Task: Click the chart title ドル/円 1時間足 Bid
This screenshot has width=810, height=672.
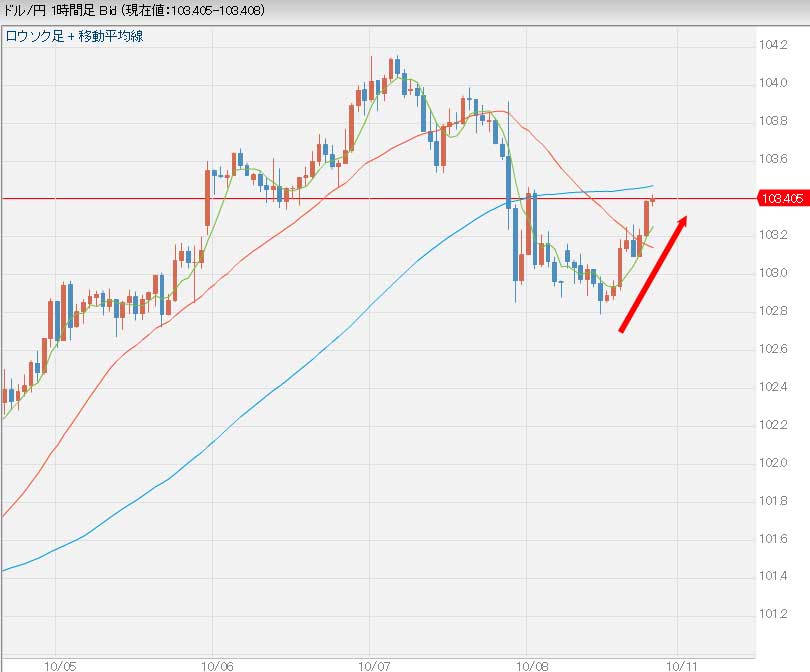Action: [x=60, y=10]
